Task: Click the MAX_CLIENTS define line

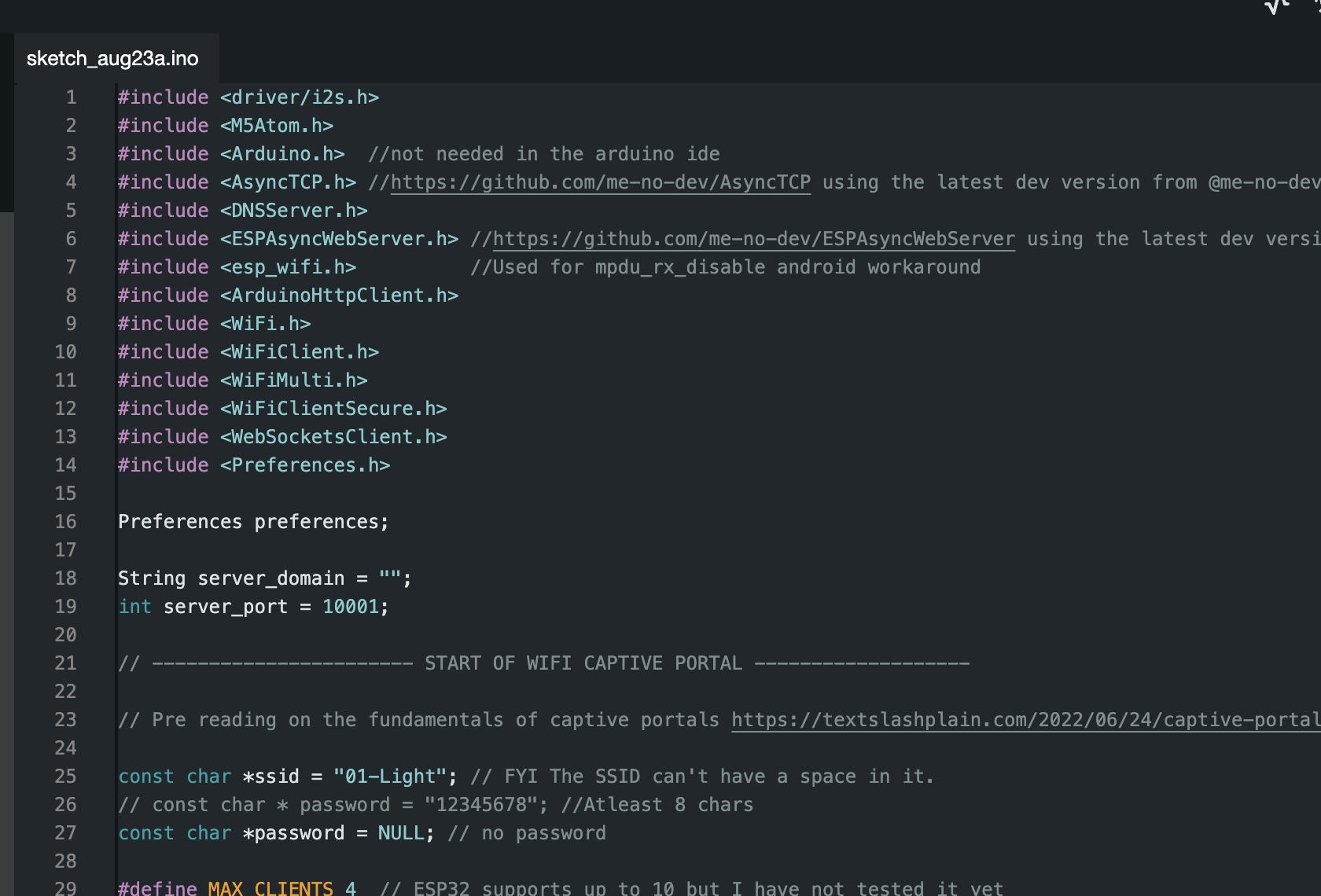Action: click(237, 888)
